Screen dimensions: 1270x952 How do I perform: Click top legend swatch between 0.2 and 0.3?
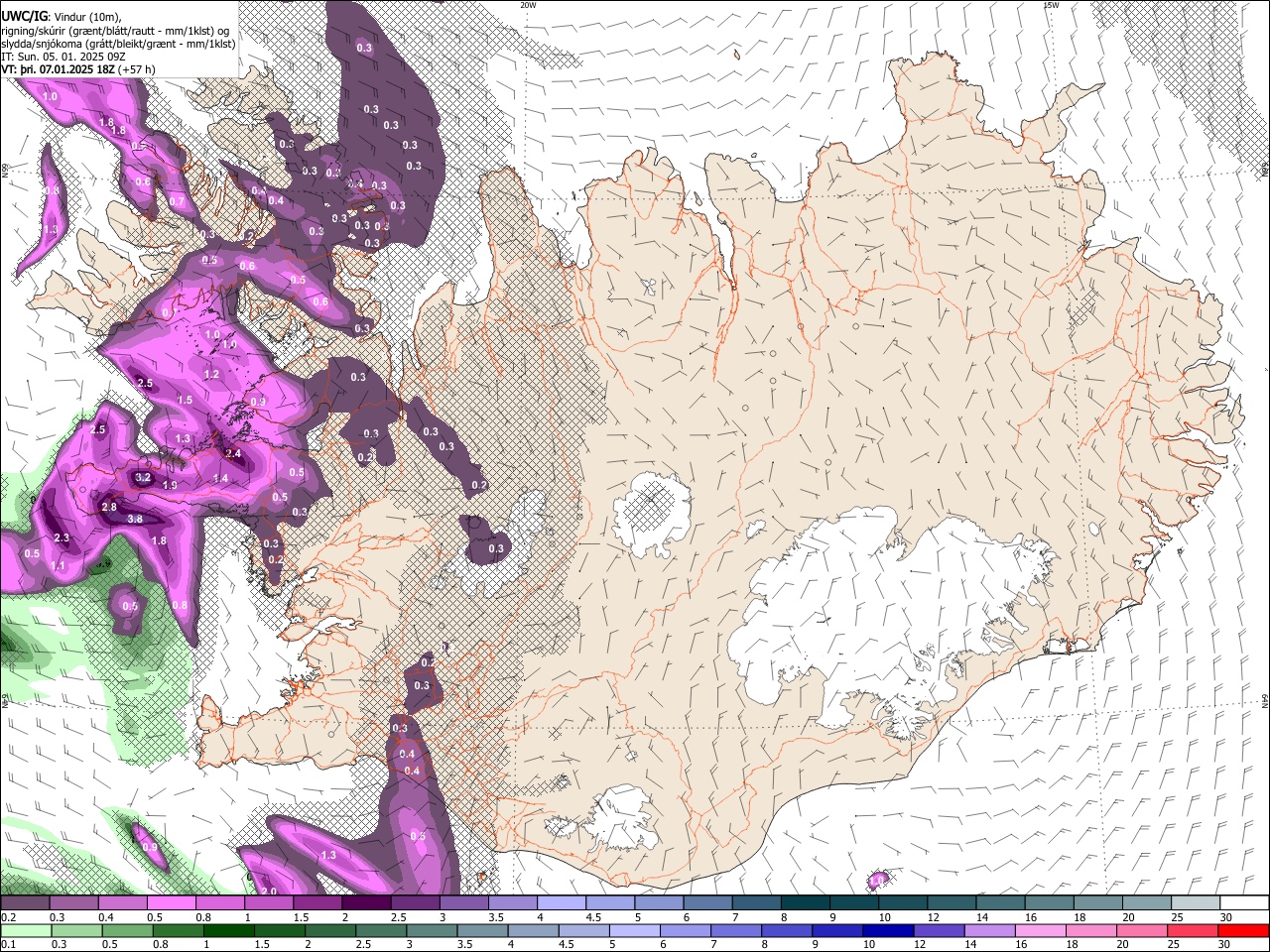click(25, 903)
